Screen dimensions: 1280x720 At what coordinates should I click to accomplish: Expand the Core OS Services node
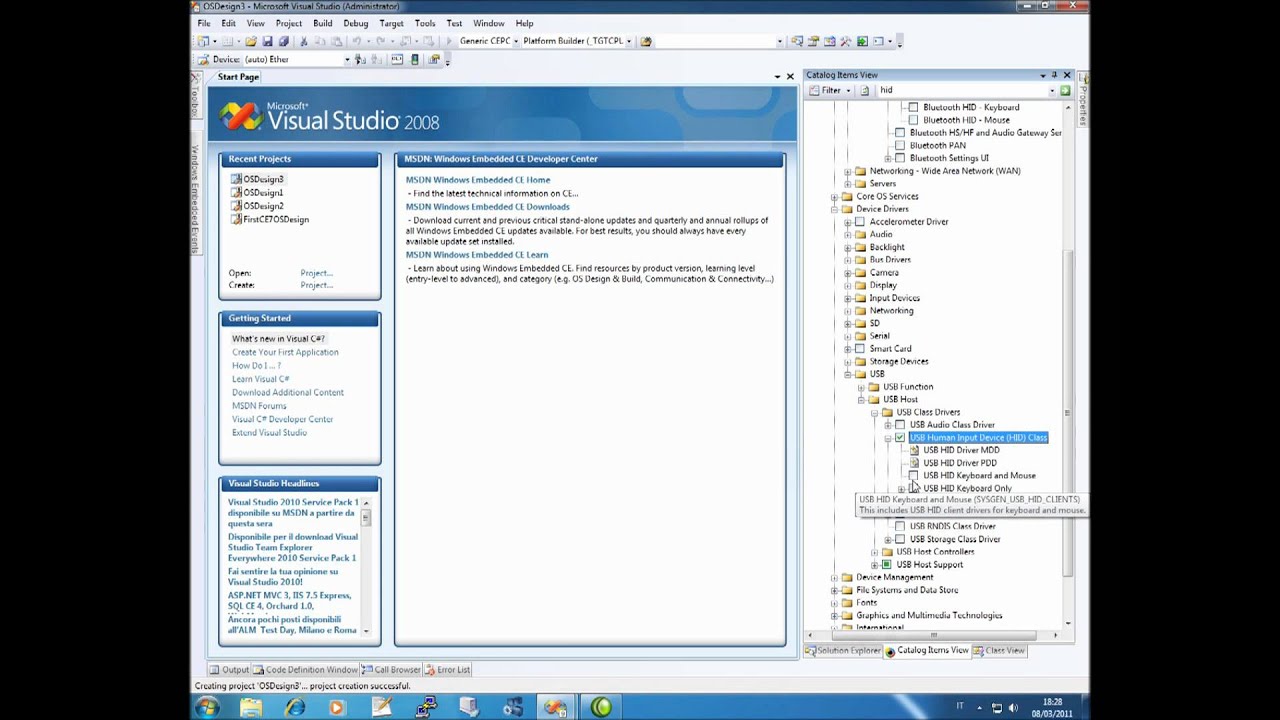pos(834,196)
